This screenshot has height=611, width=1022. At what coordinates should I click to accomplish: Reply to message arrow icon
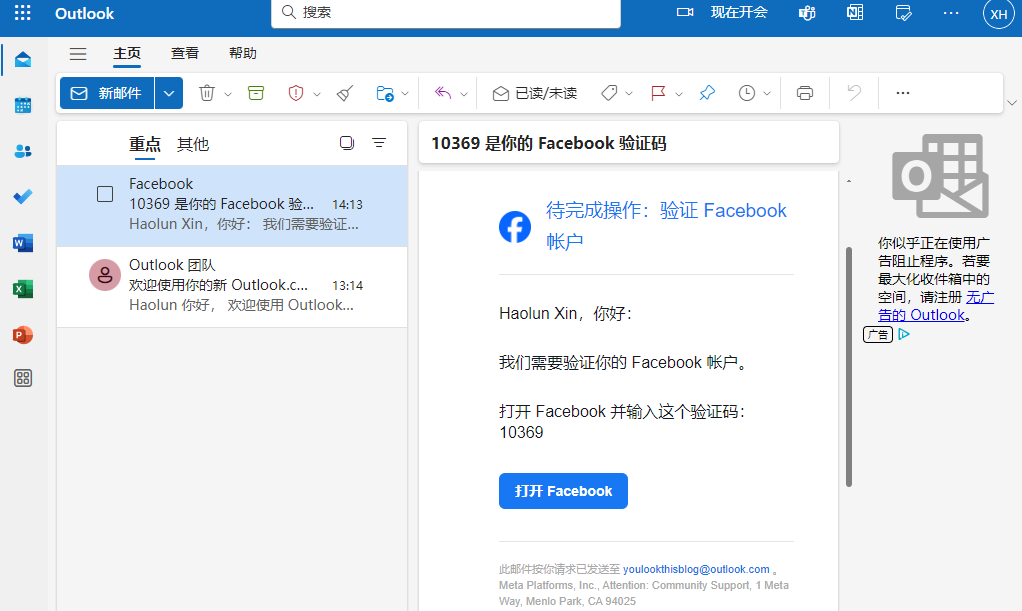click(x=443, y=93)
